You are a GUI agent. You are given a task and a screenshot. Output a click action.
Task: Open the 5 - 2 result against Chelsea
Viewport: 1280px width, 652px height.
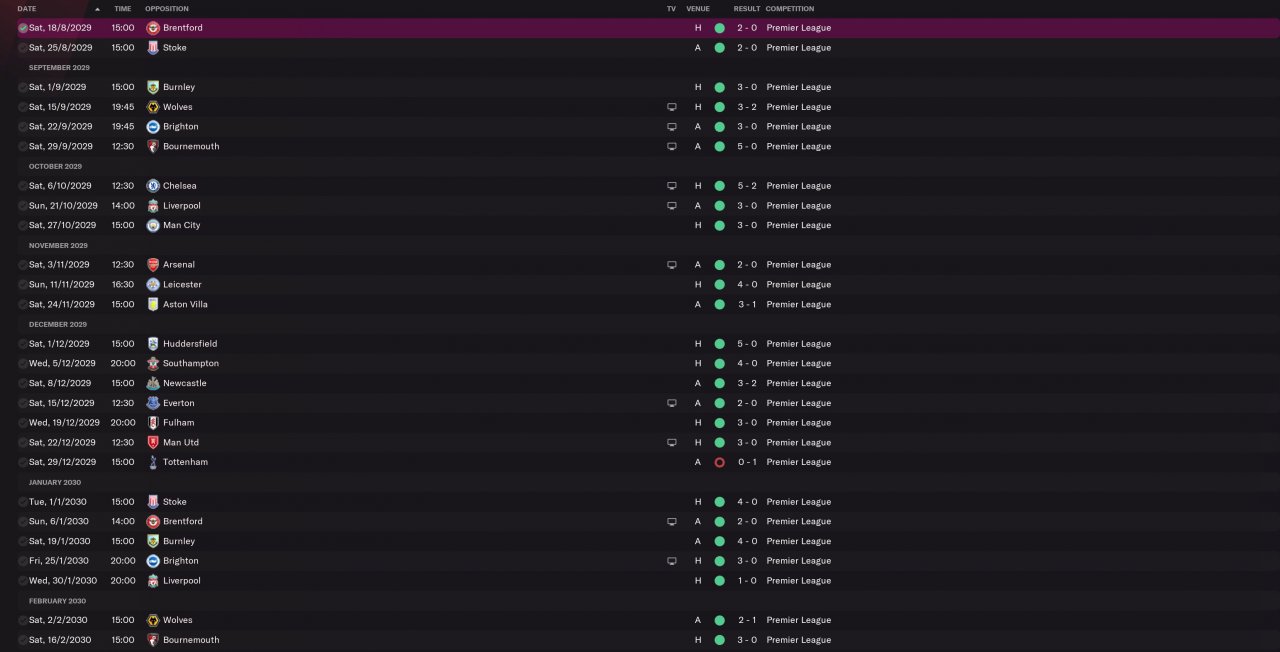(x=746, y=186)
